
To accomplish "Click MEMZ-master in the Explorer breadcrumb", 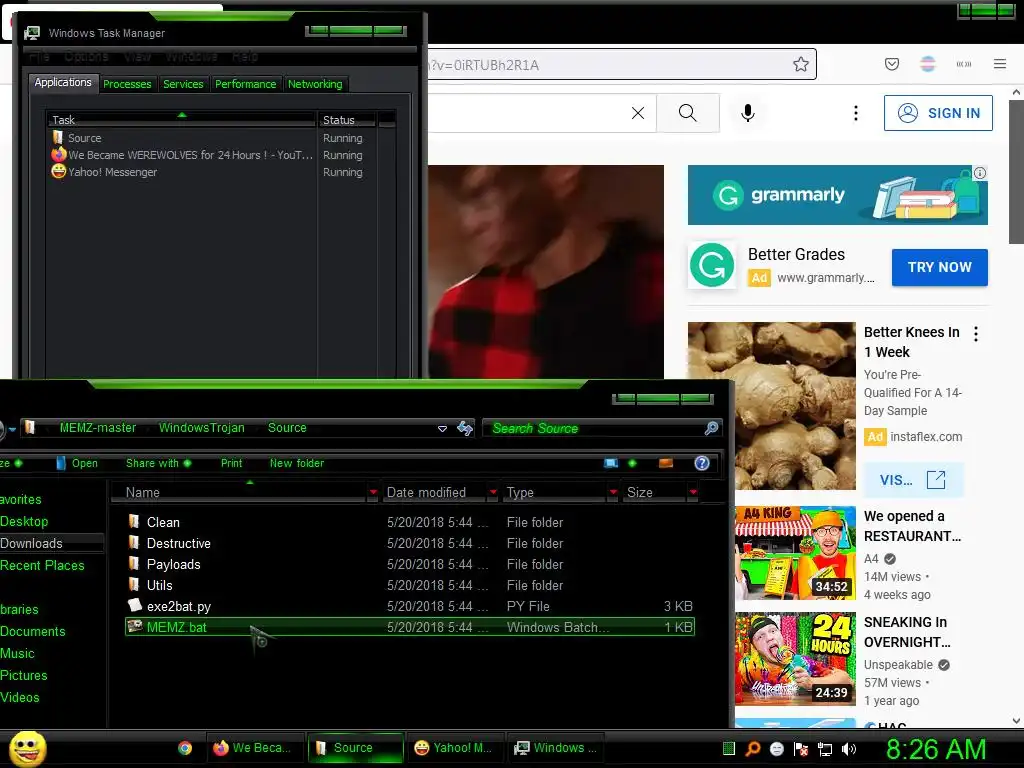I will click(98, 428).
